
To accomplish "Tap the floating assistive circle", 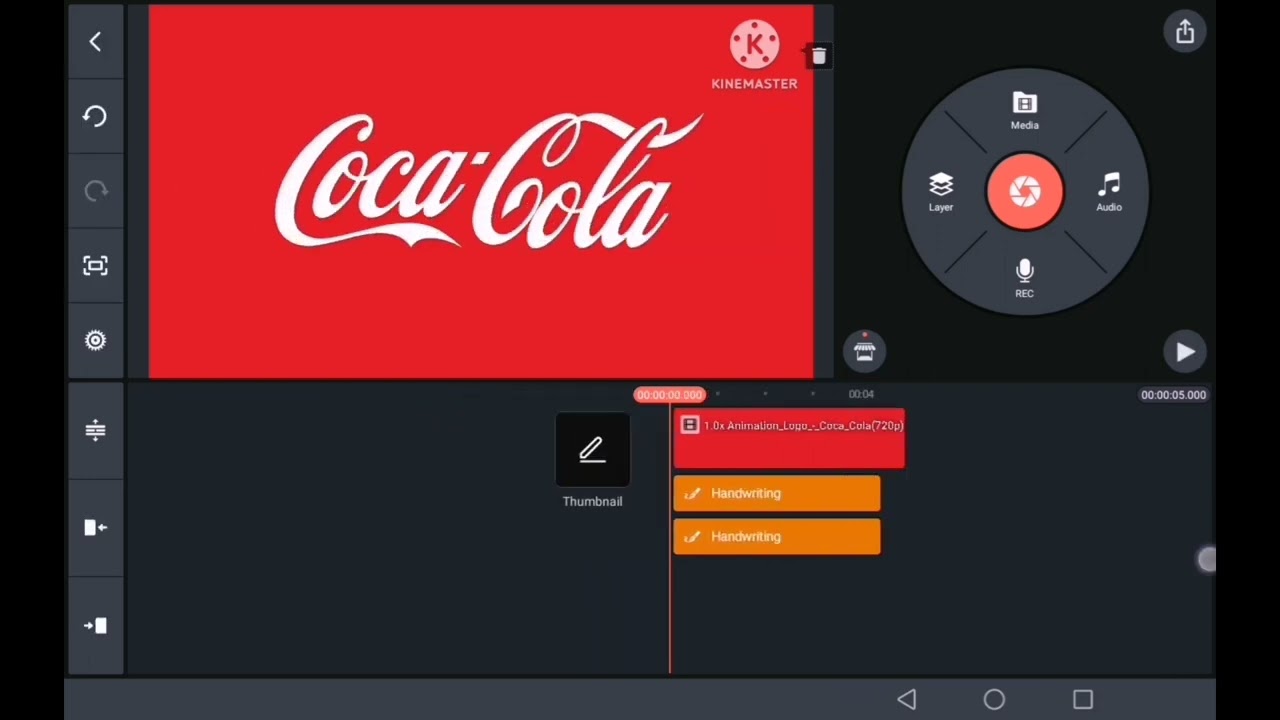I will click(x=1207, y=560).
